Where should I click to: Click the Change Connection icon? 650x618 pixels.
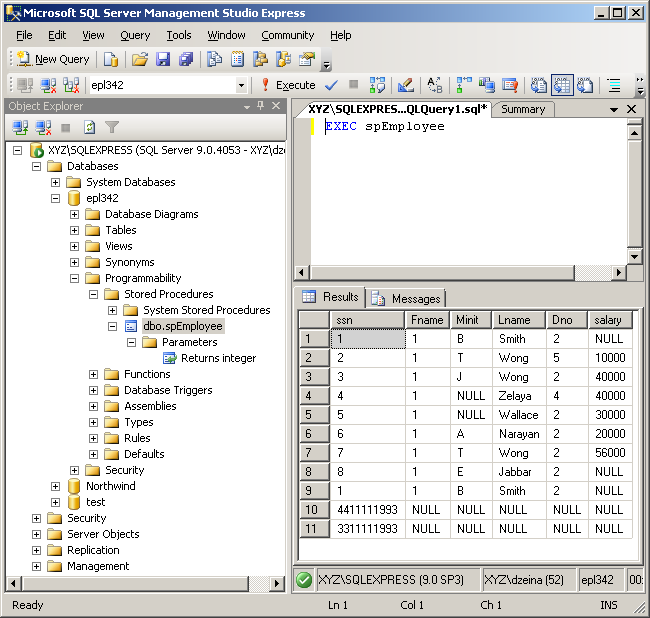(71, 85)
